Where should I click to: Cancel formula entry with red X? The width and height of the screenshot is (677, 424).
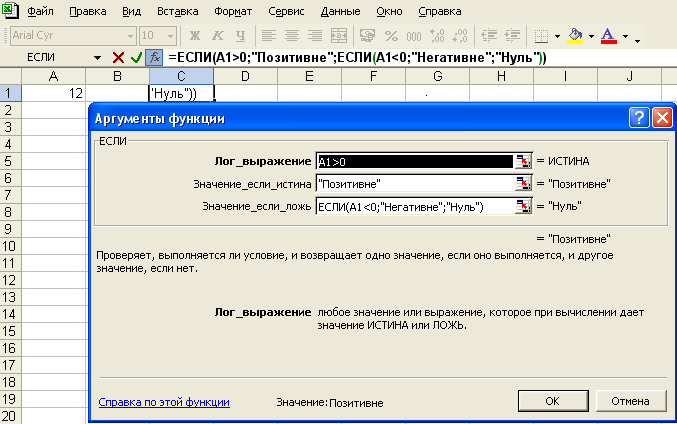tap(118, 57)
